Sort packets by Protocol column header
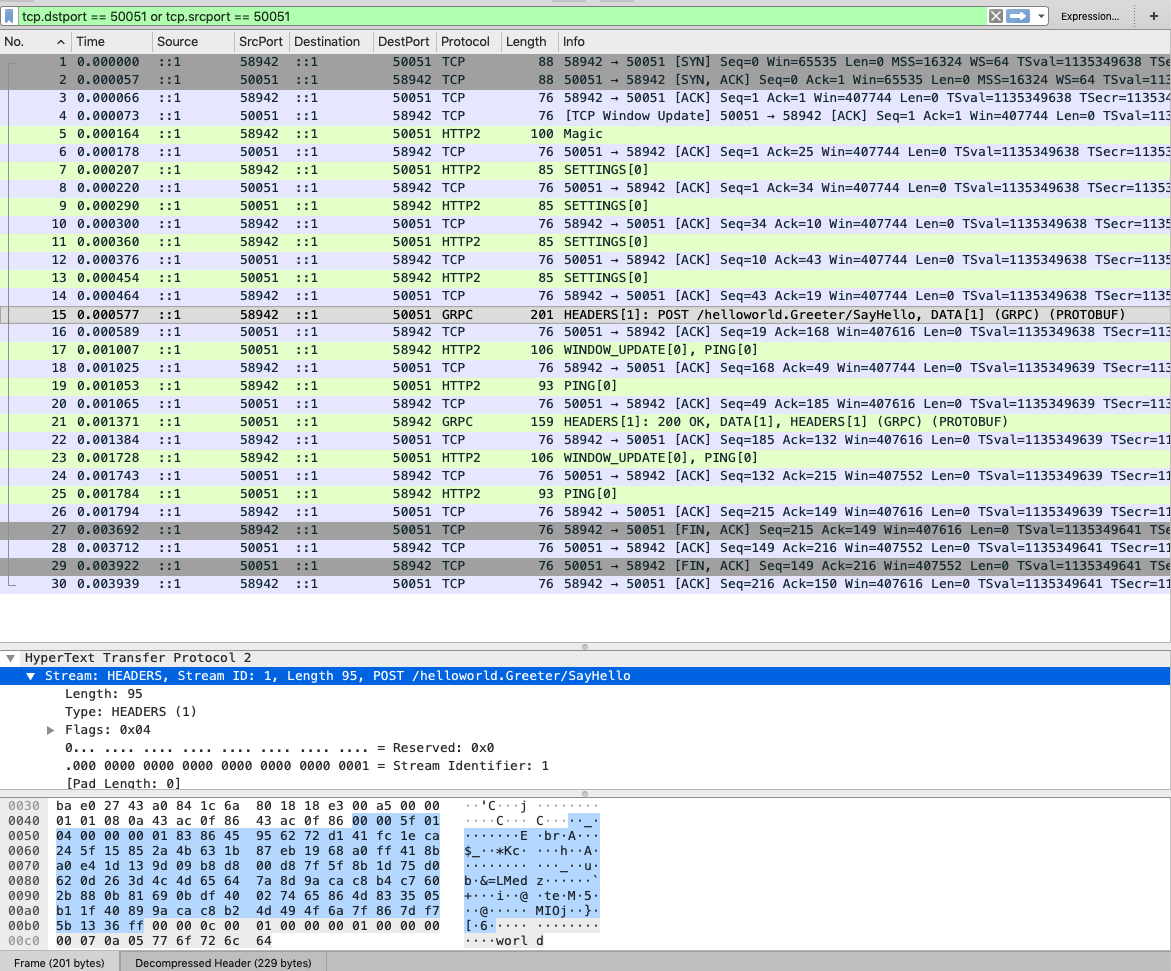 [466, 42]
